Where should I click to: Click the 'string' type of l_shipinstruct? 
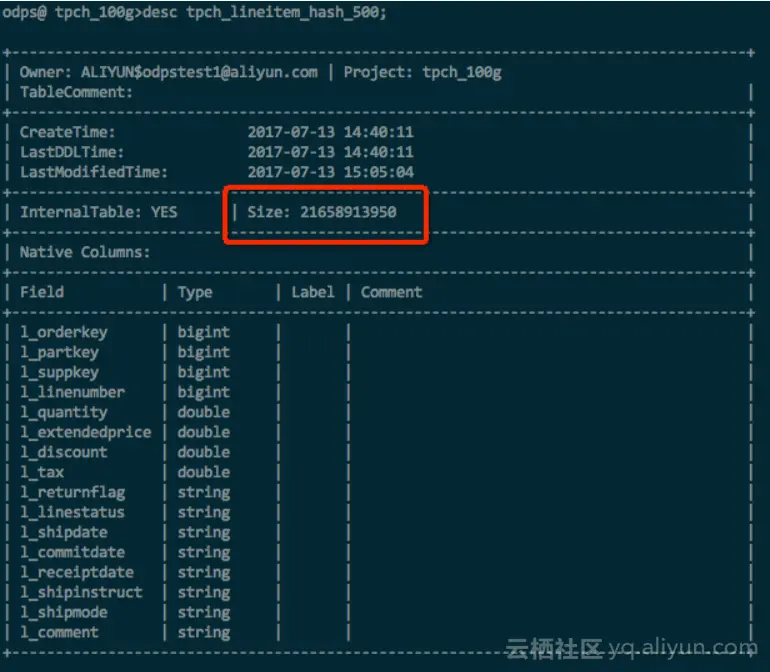[x=203, y=592]
